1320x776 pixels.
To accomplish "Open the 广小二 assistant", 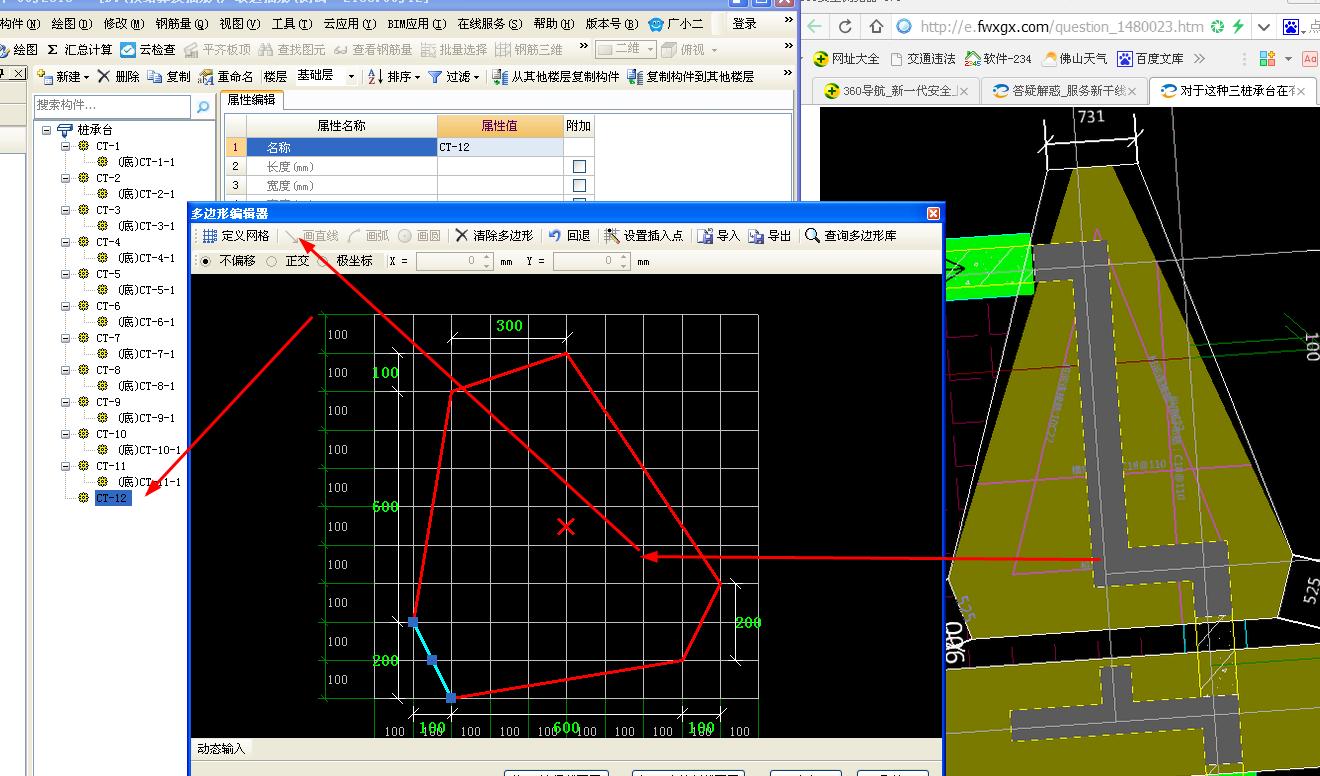I will pos(676,23).
